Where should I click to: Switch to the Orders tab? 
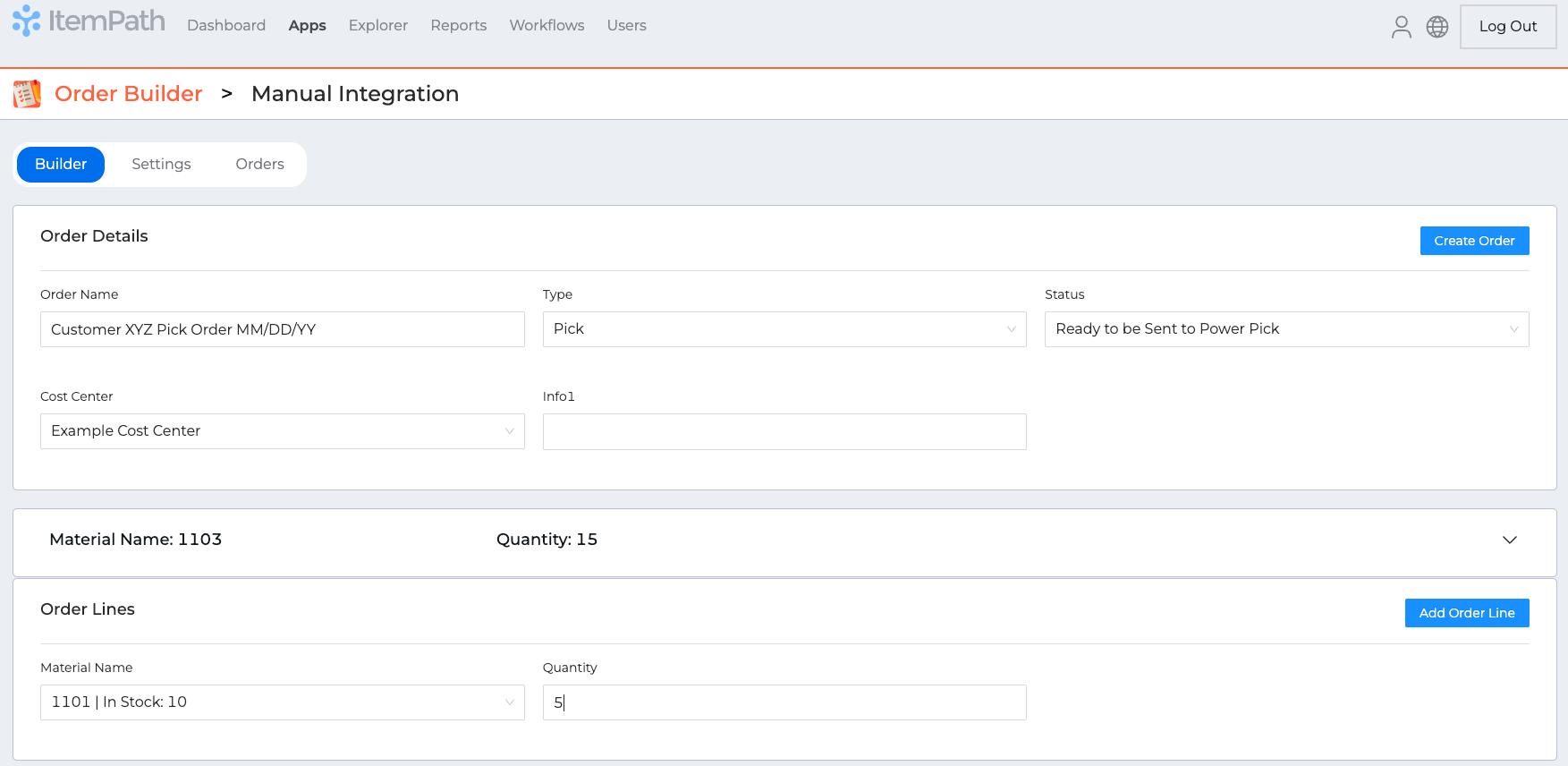(259, 165)
